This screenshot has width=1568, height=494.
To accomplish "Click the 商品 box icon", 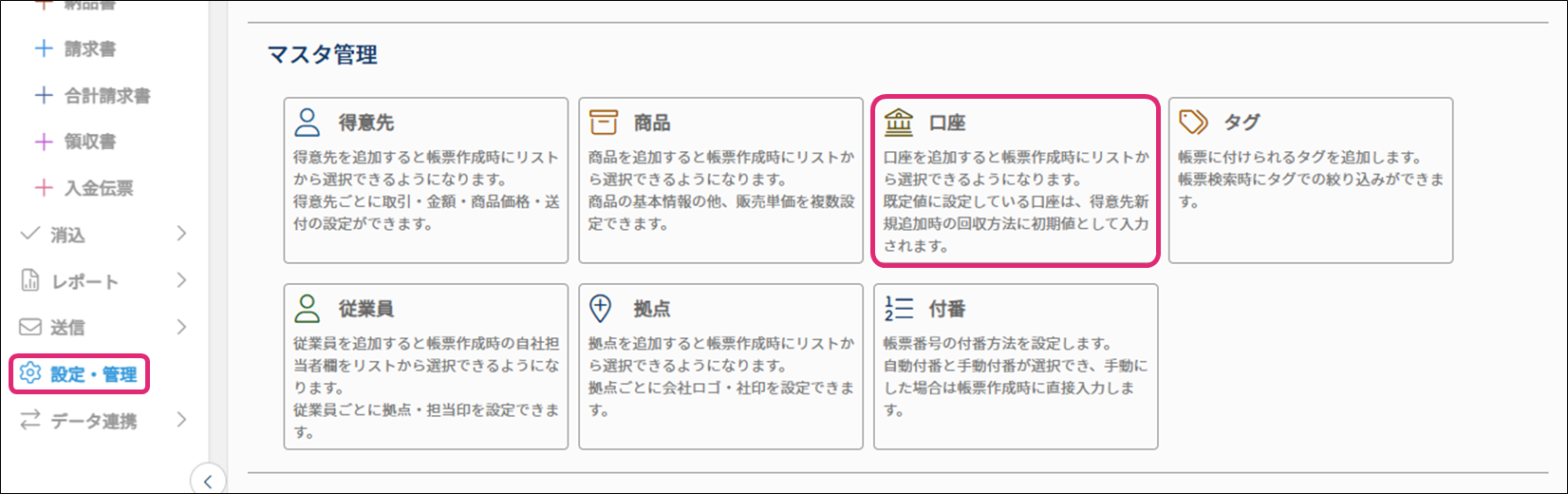I will 603,123.
